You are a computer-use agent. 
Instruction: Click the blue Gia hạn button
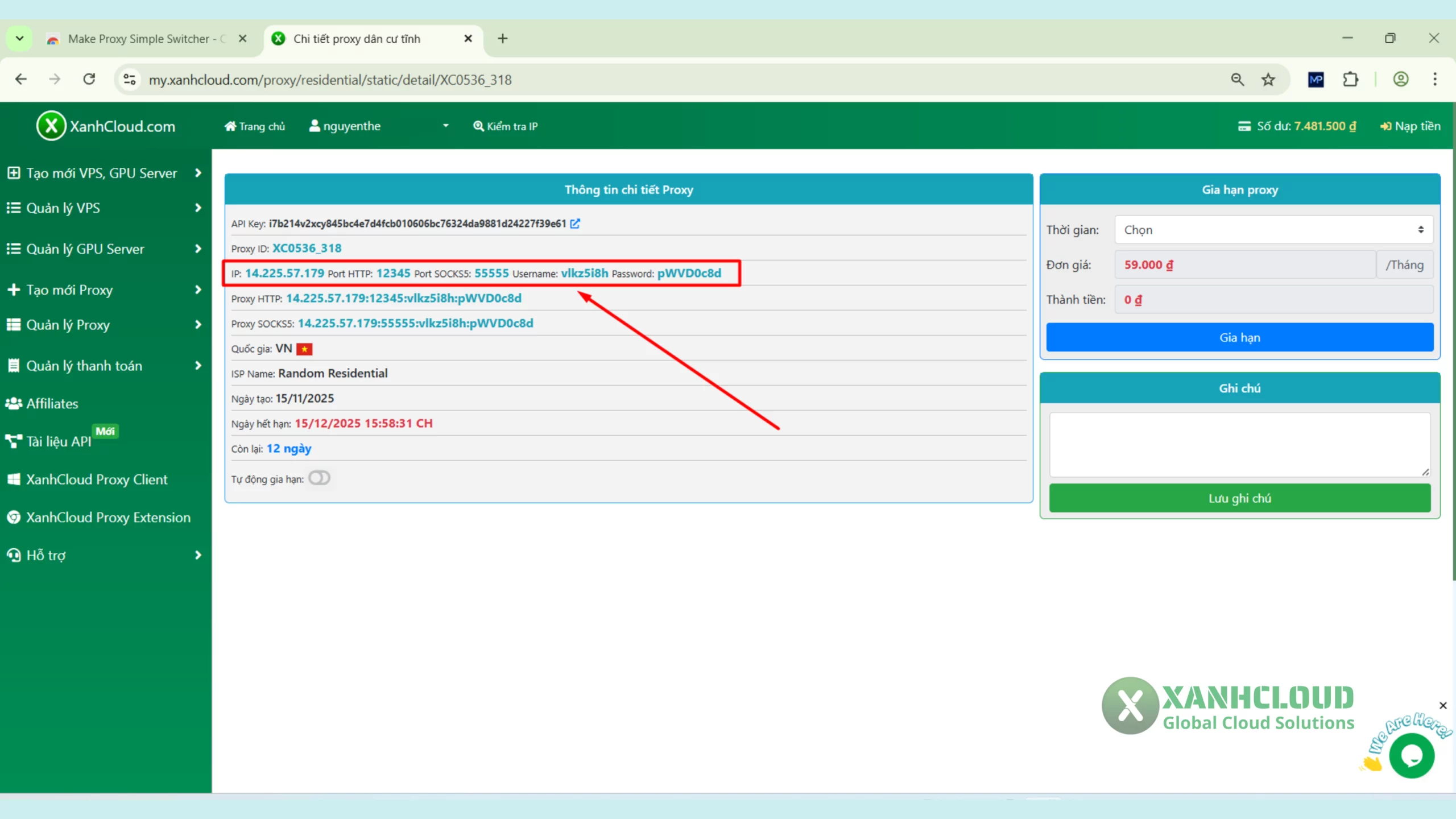[1239, 337]
